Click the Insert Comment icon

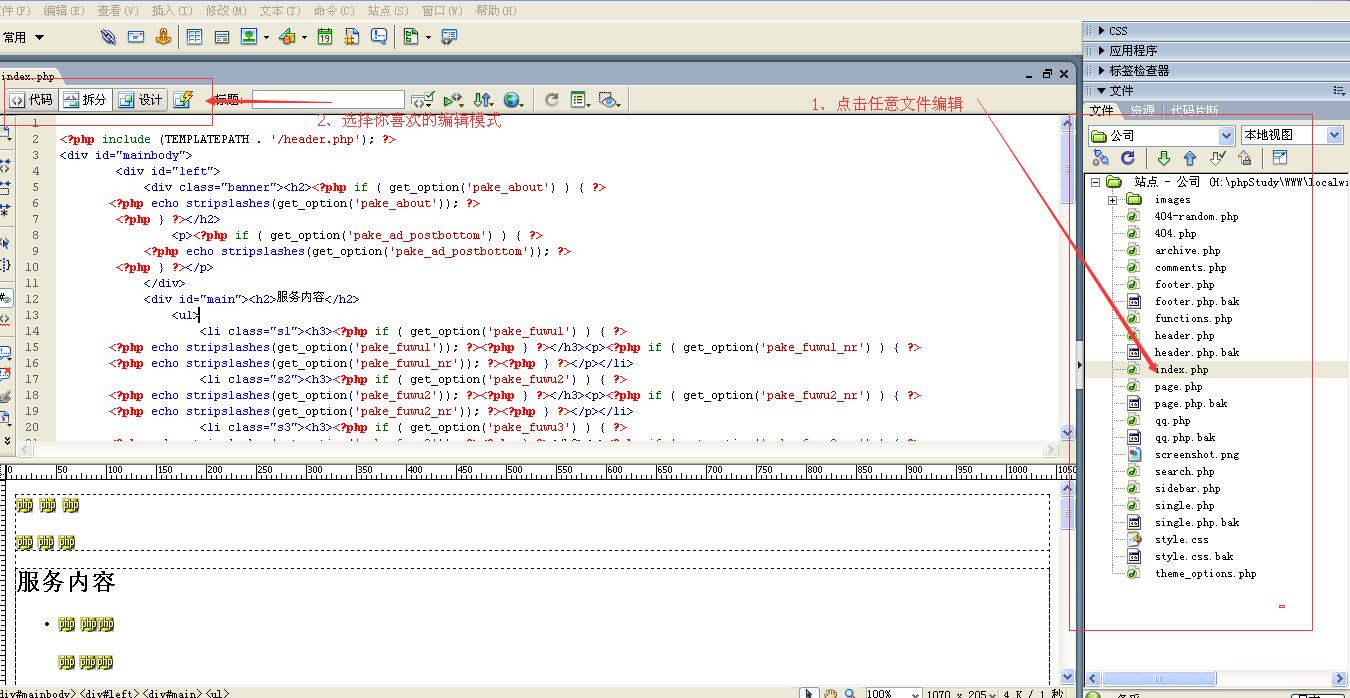379,37
